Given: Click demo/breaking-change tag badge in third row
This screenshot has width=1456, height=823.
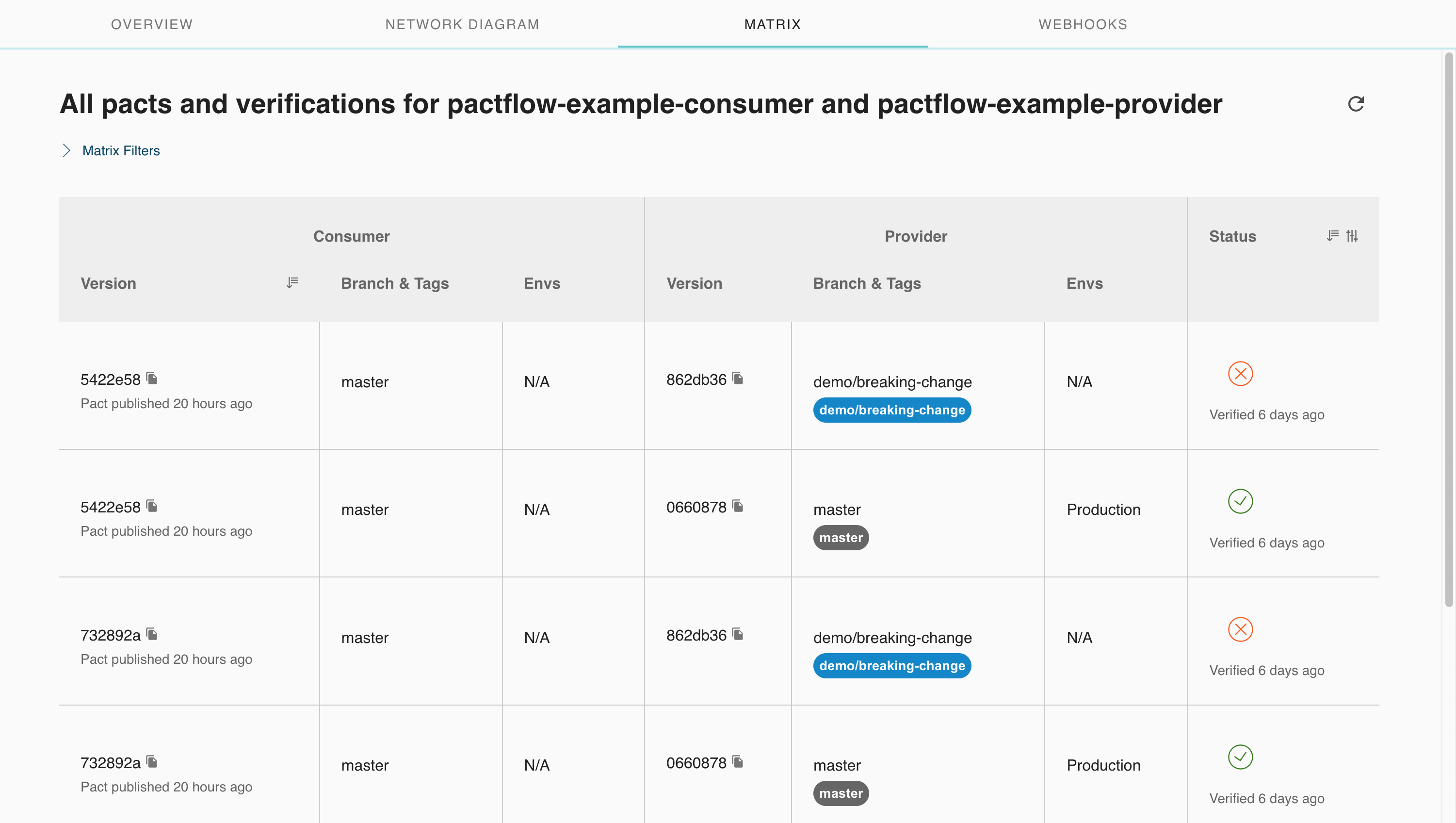Looking at the screenshot, I should pyautogui.click(x=892, y=666).
